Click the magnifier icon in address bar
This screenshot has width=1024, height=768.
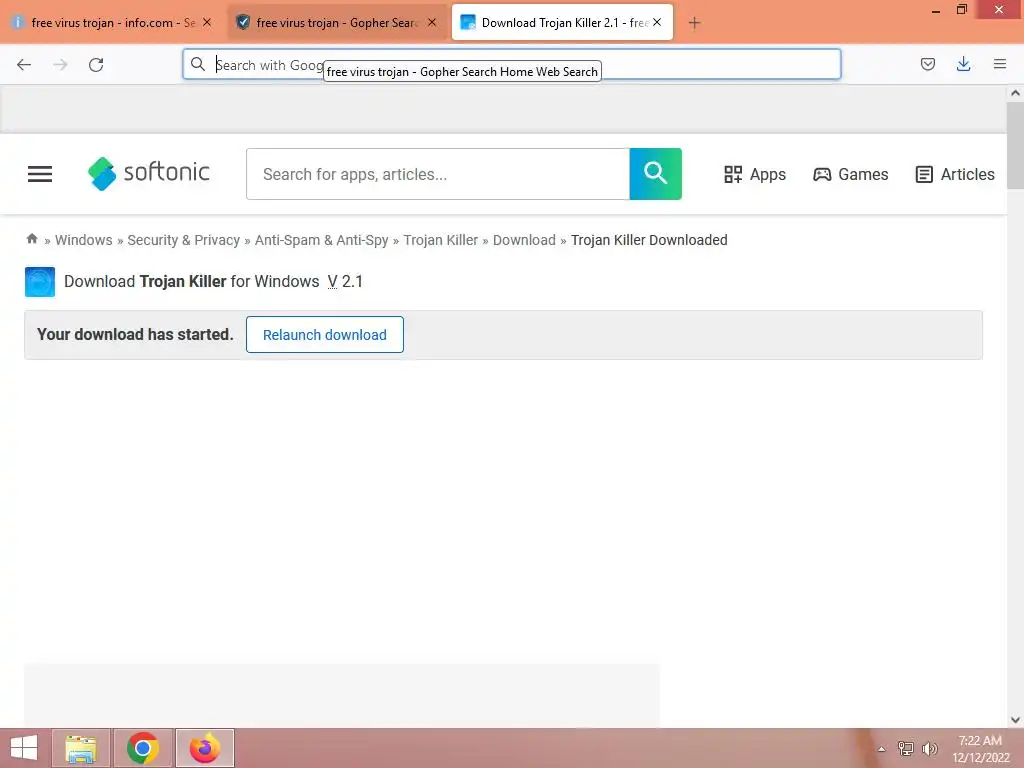198,64
